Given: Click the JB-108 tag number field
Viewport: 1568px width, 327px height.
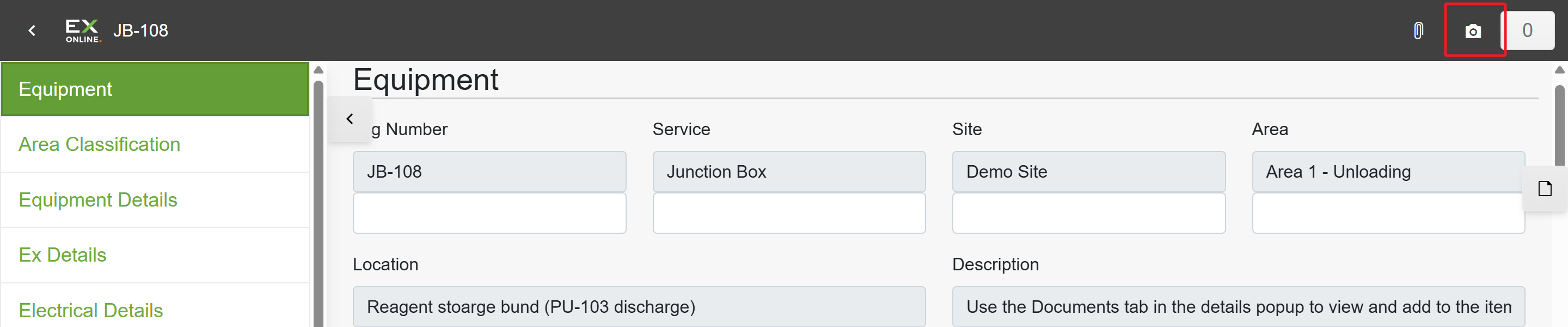Looking at the screenshot, I should click(x=489, y=172).
